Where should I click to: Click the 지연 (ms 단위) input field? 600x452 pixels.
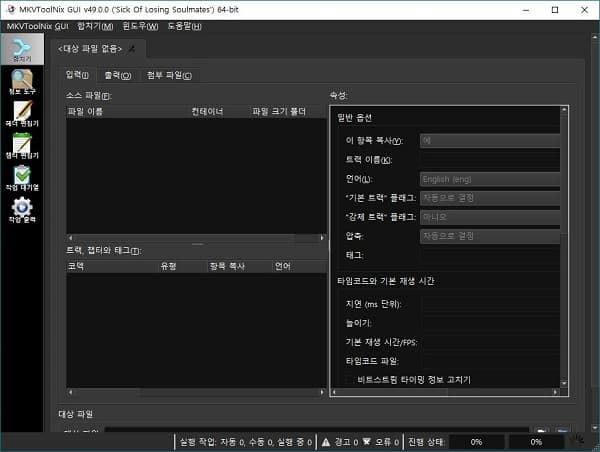pyautogui.click(x=491, y=304)
